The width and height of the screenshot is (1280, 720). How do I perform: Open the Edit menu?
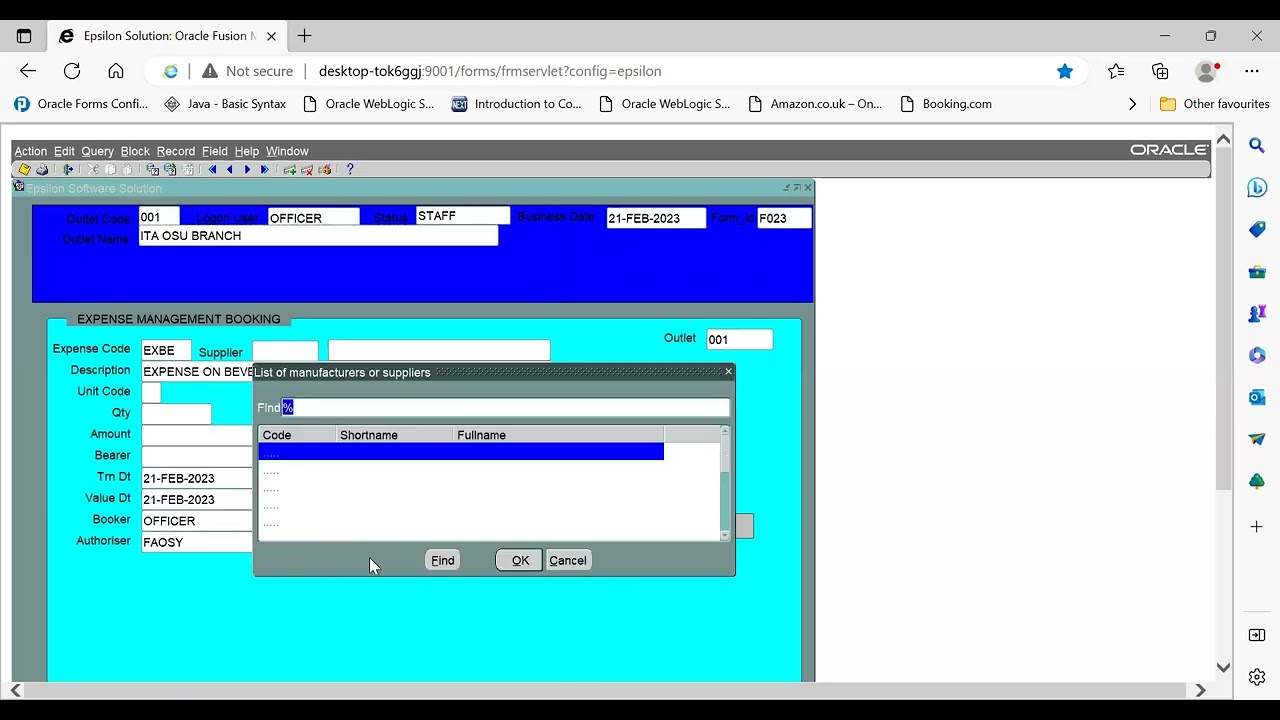coord(64,151)
